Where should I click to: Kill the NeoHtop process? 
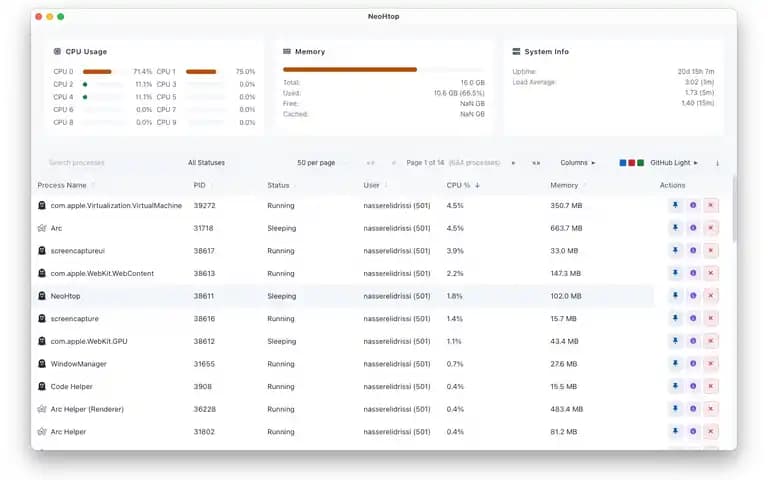point(710,295)
